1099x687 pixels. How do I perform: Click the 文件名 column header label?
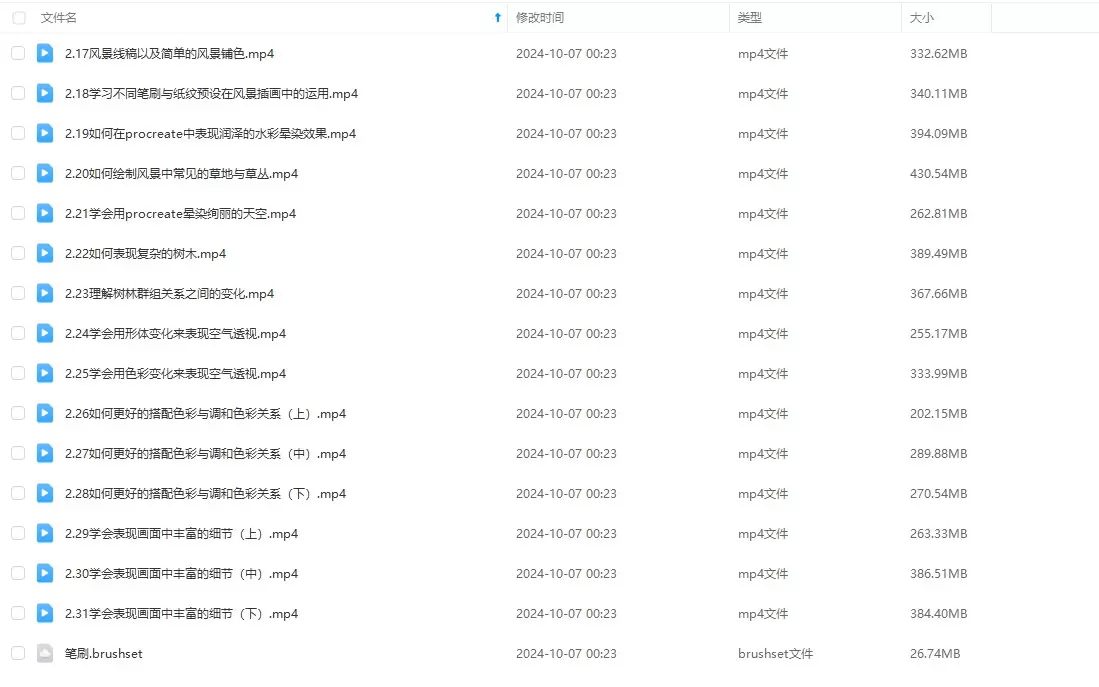[59, 18]
